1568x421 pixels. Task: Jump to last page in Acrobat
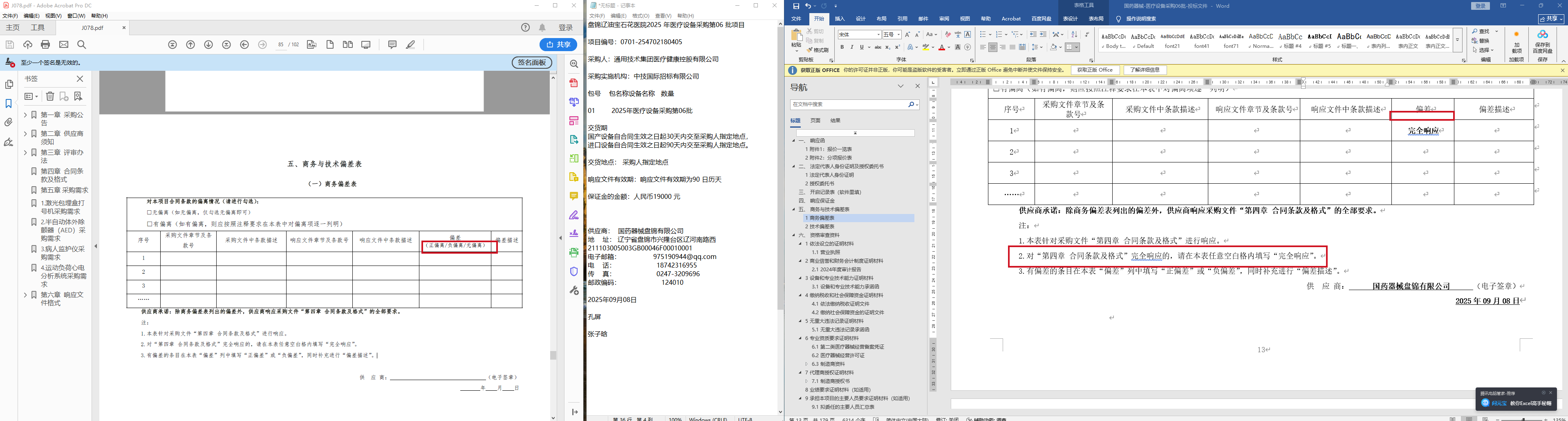(x=226, y=45)
